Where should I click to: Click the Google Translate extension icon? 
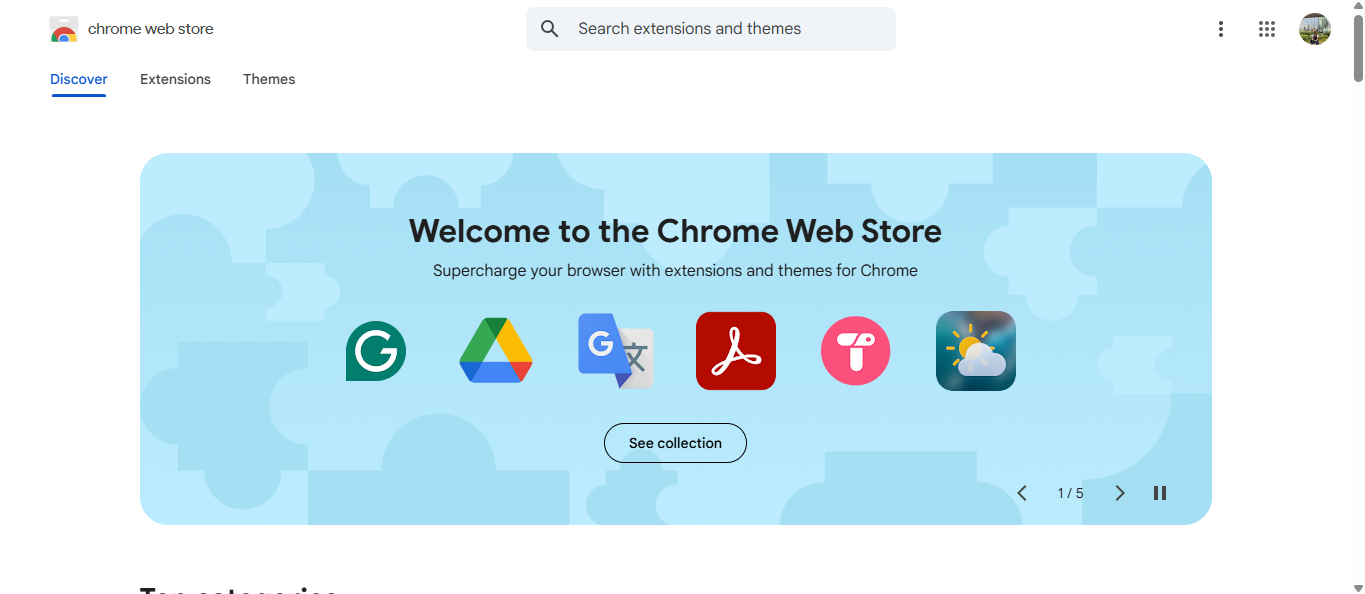click(x=616, y=351)
